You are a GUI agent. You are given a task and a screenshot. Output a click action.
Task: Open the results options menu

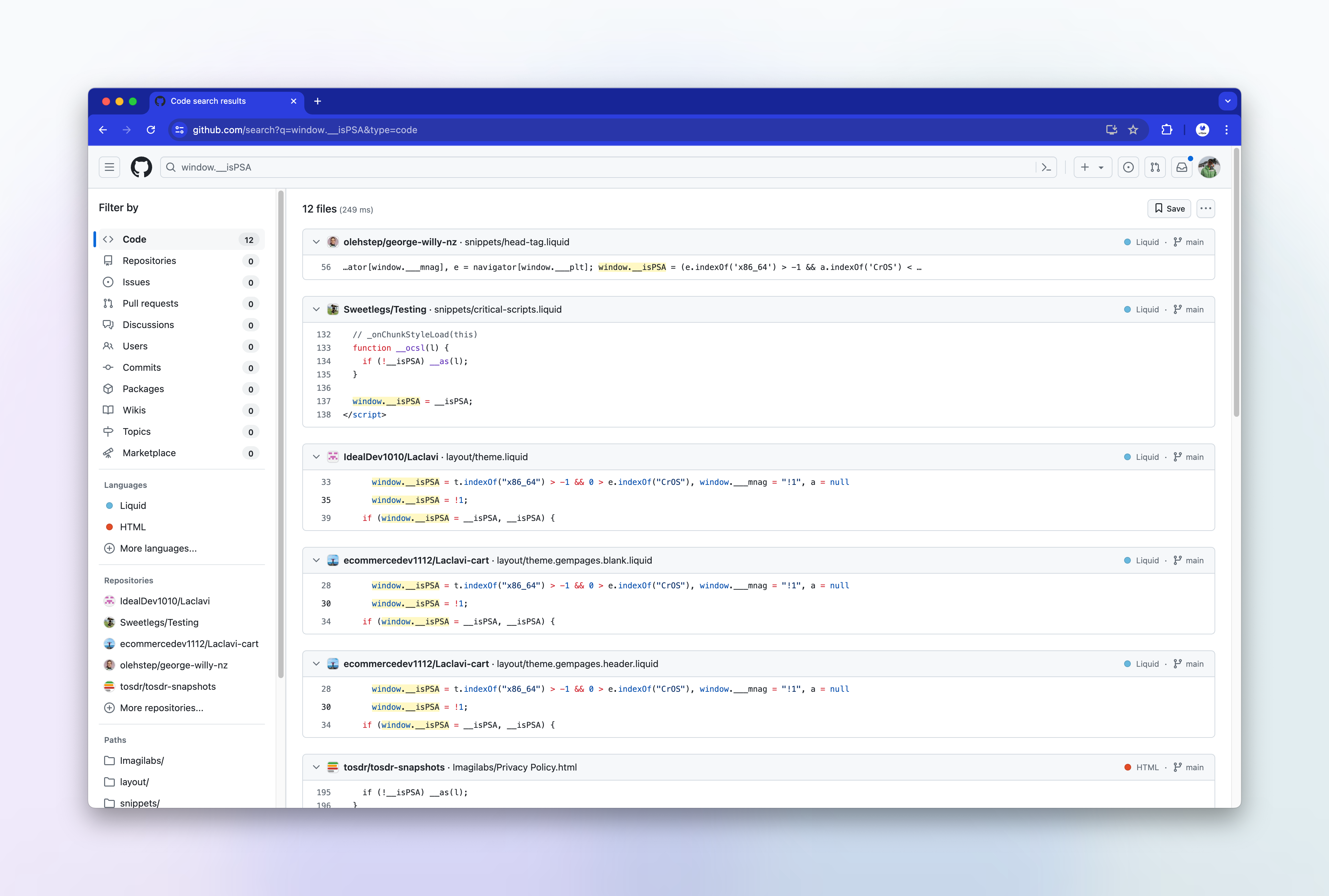tap(1206, 209)
